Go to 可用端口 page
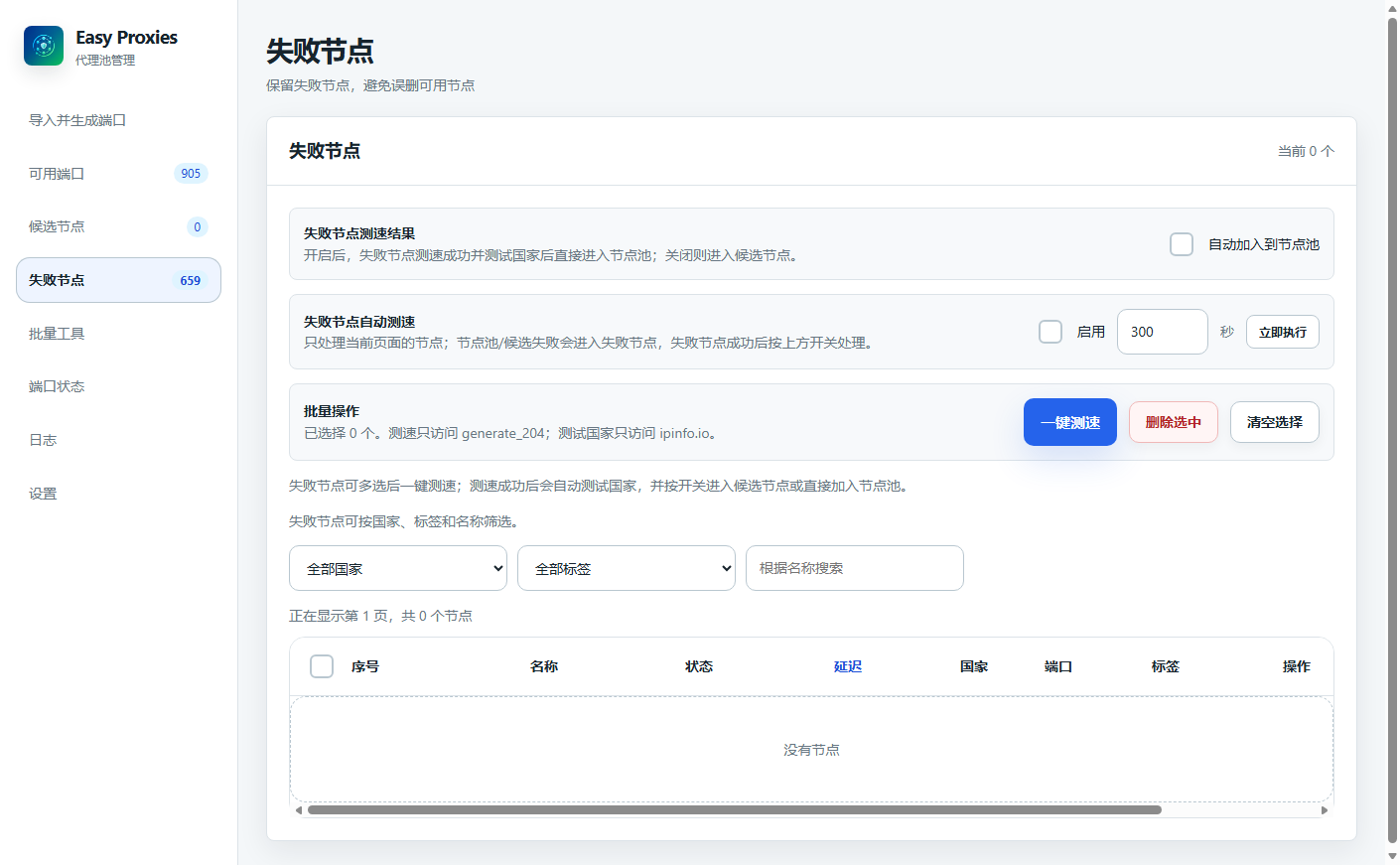1400x865 pixels. [x=118, y=174]
